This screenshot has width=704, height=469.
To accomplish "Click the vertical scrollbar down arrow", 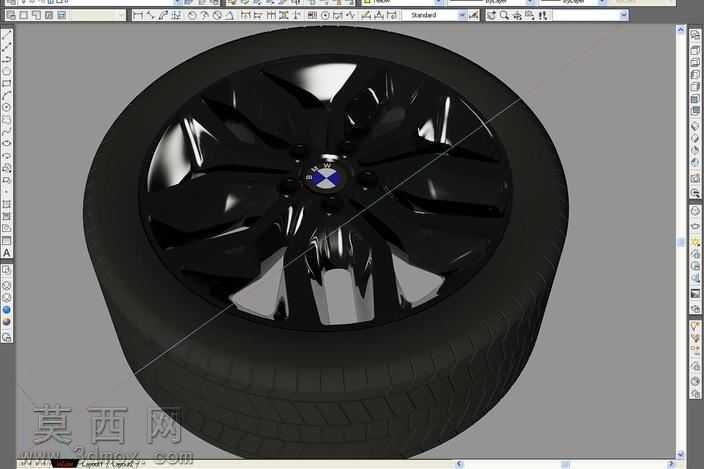I will (x=680, y=454).
